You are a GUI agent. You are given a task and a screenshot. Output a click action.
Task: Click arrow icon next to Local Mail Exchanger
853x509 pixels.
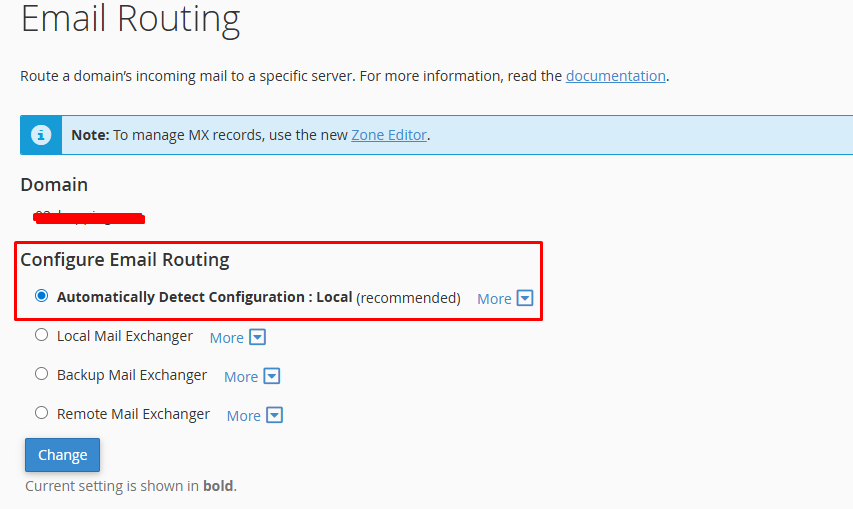pyautogui.click(x=257, y=337)
